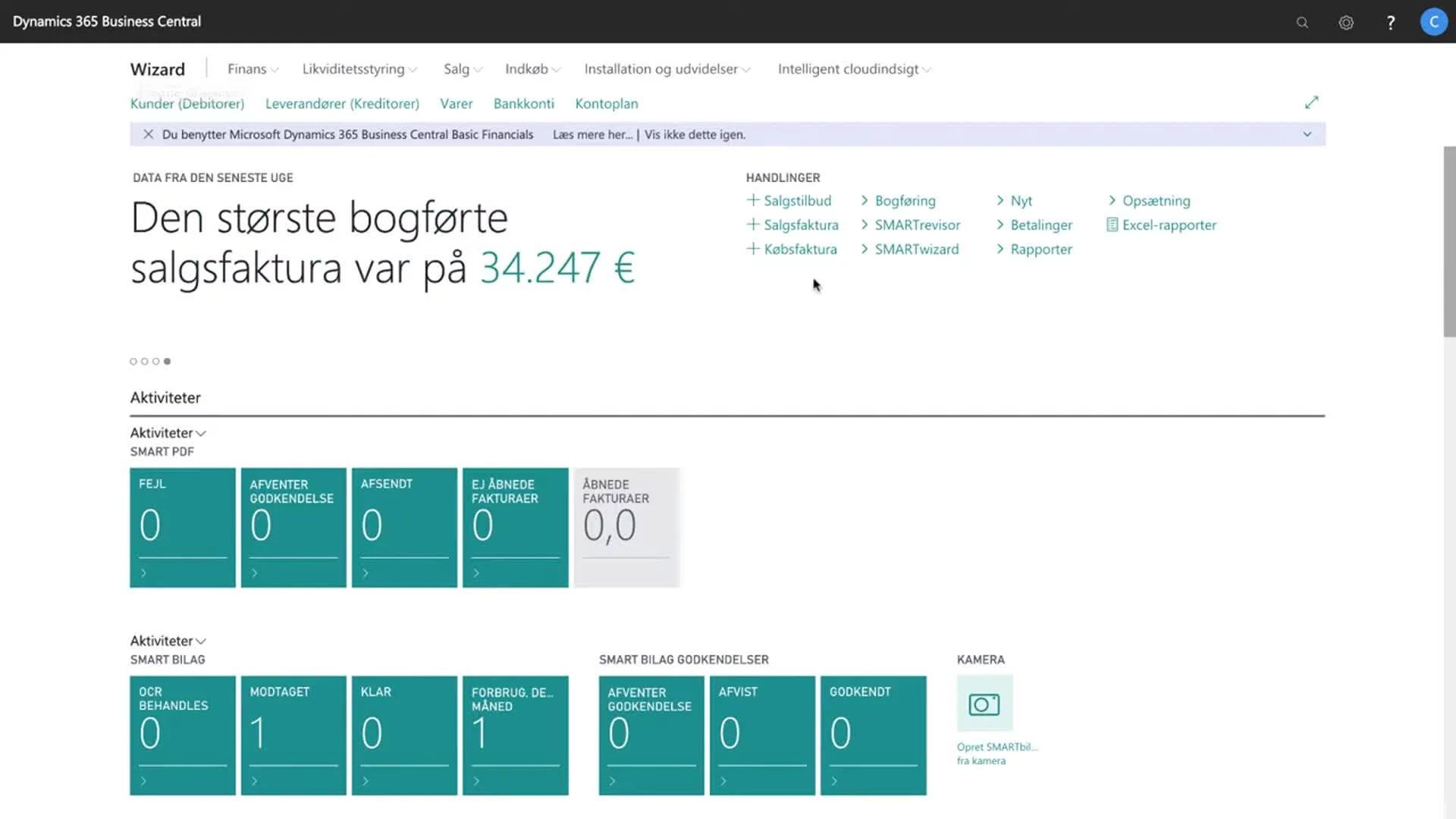Open the Varer list link
Viewport: 1456px width, 819px height.
(457, 103)
